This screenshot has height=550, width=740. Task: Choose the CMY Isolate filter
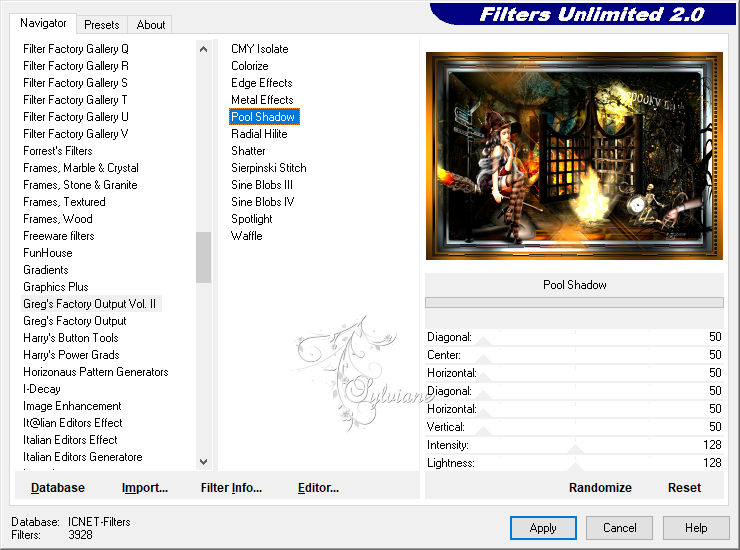(260, 49)
